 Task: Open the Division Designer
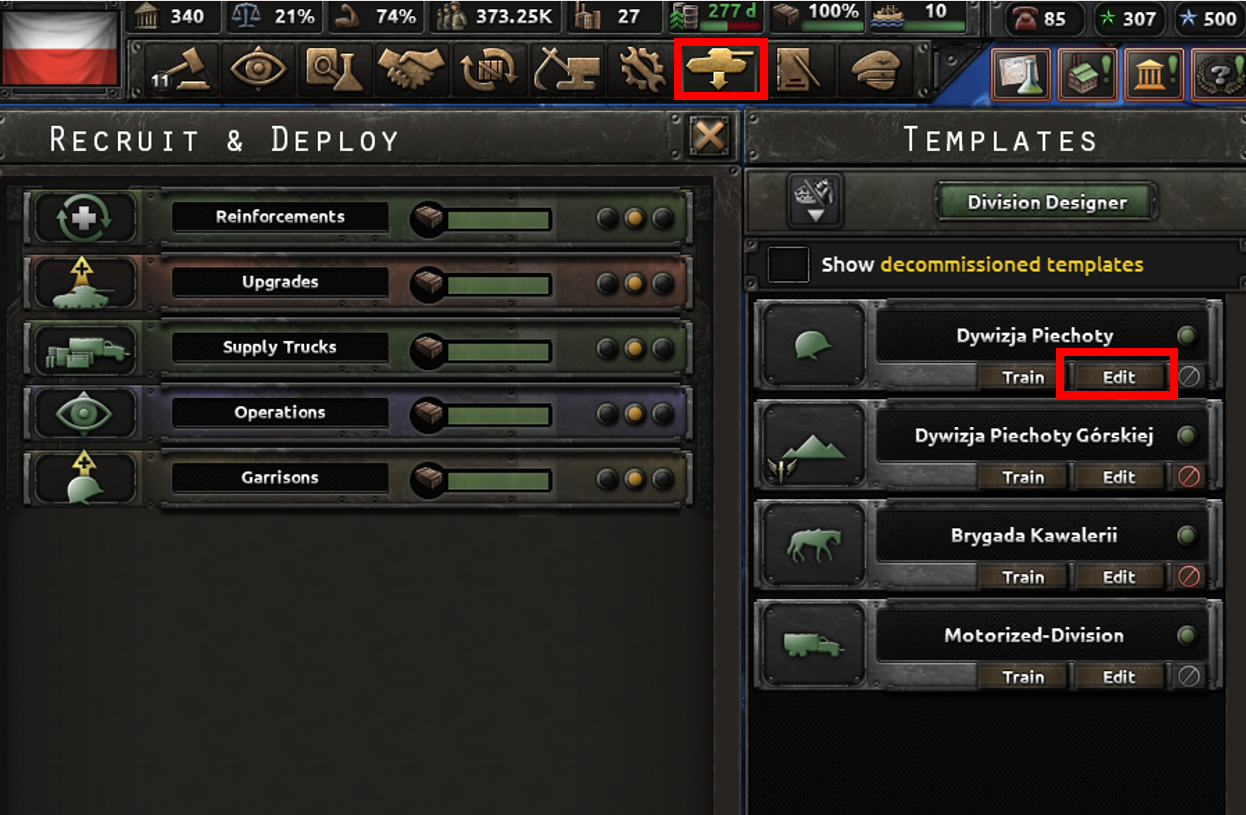[1047, 203]
